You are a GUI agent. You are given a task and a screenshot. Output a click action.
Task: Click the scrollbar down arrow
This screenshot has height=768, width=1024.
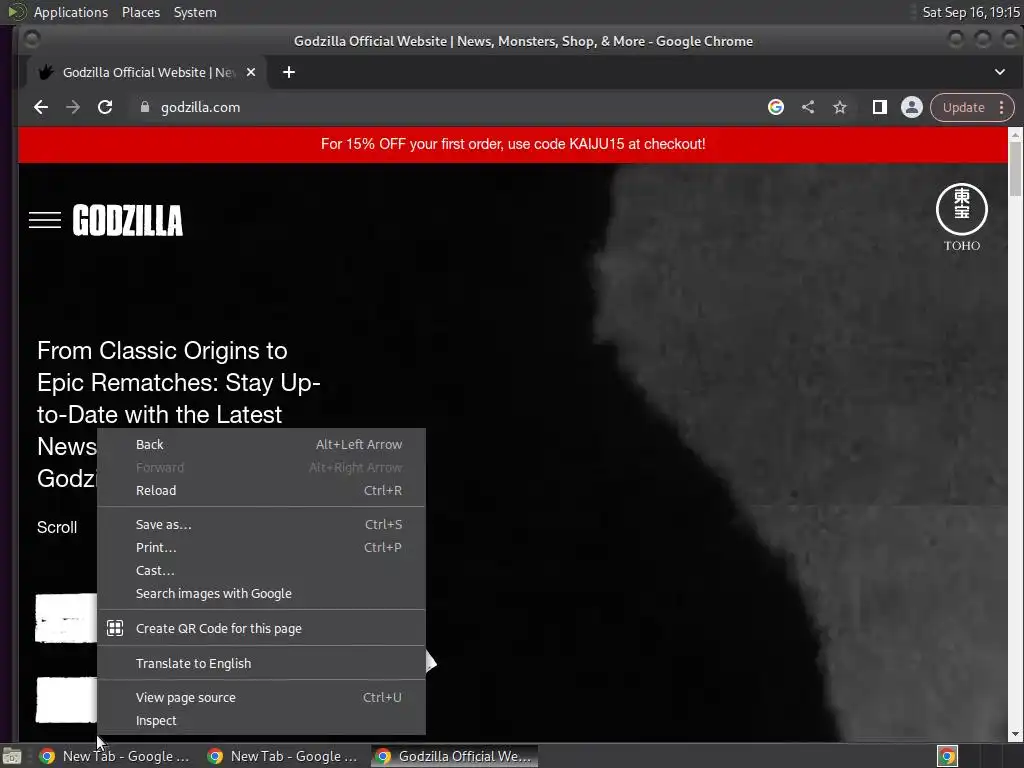tap(1016, 735)
